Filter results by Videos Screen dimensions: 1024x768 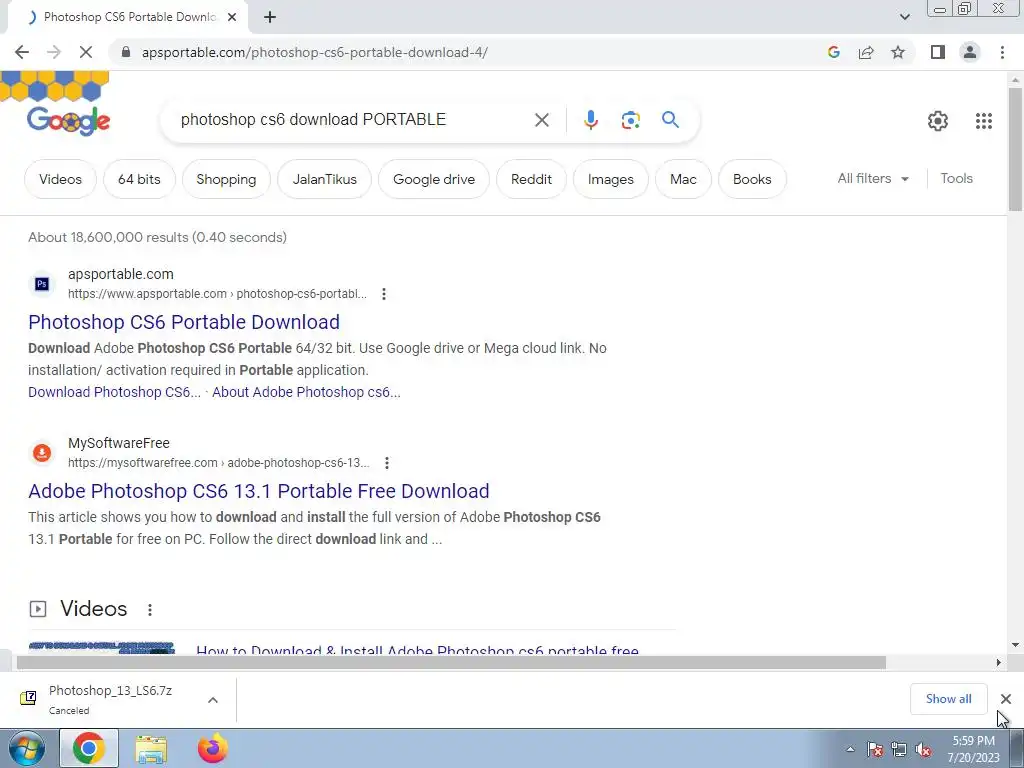[60, 179]
